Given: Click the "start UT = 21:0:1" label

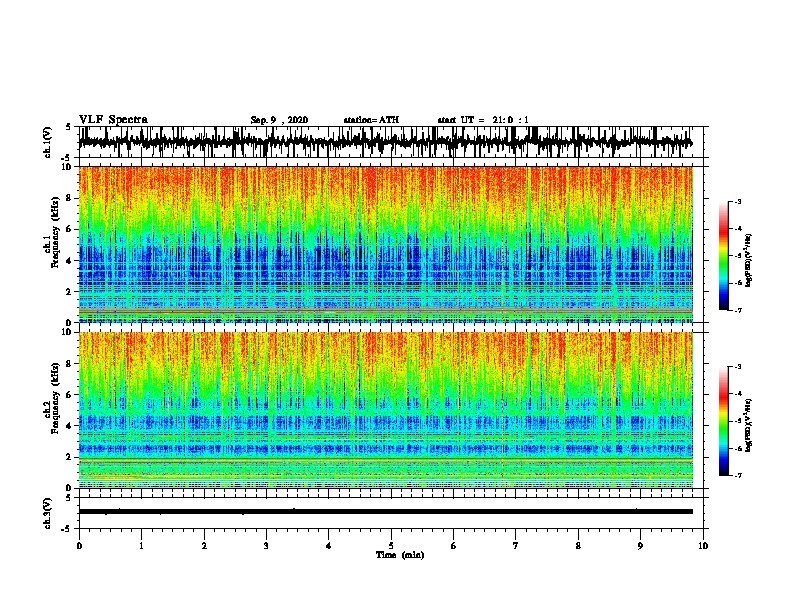Looking at the screenshot, I should [x=483, y=120].
